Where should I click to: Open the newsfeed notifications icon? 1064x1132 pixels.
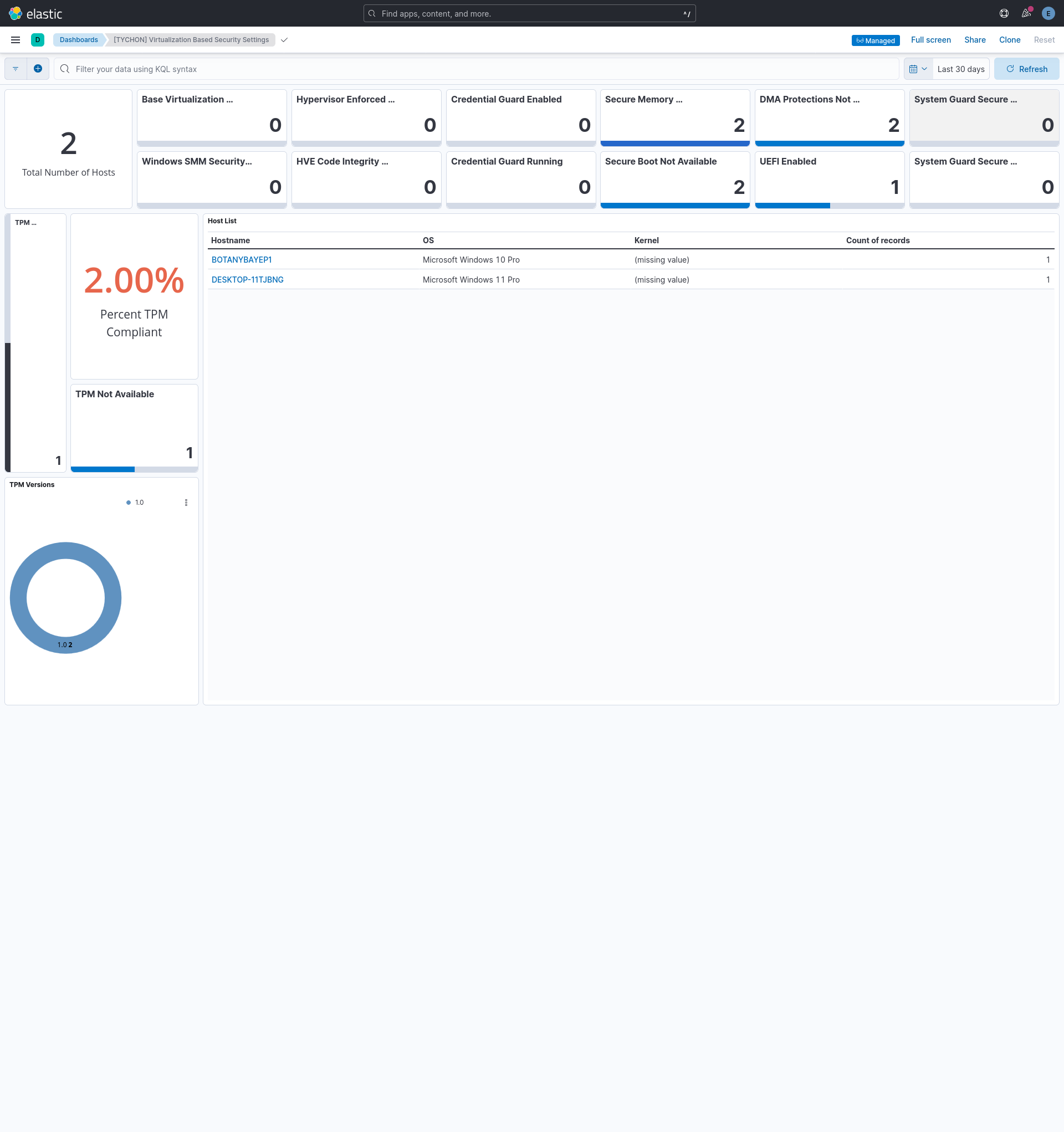1026,13
